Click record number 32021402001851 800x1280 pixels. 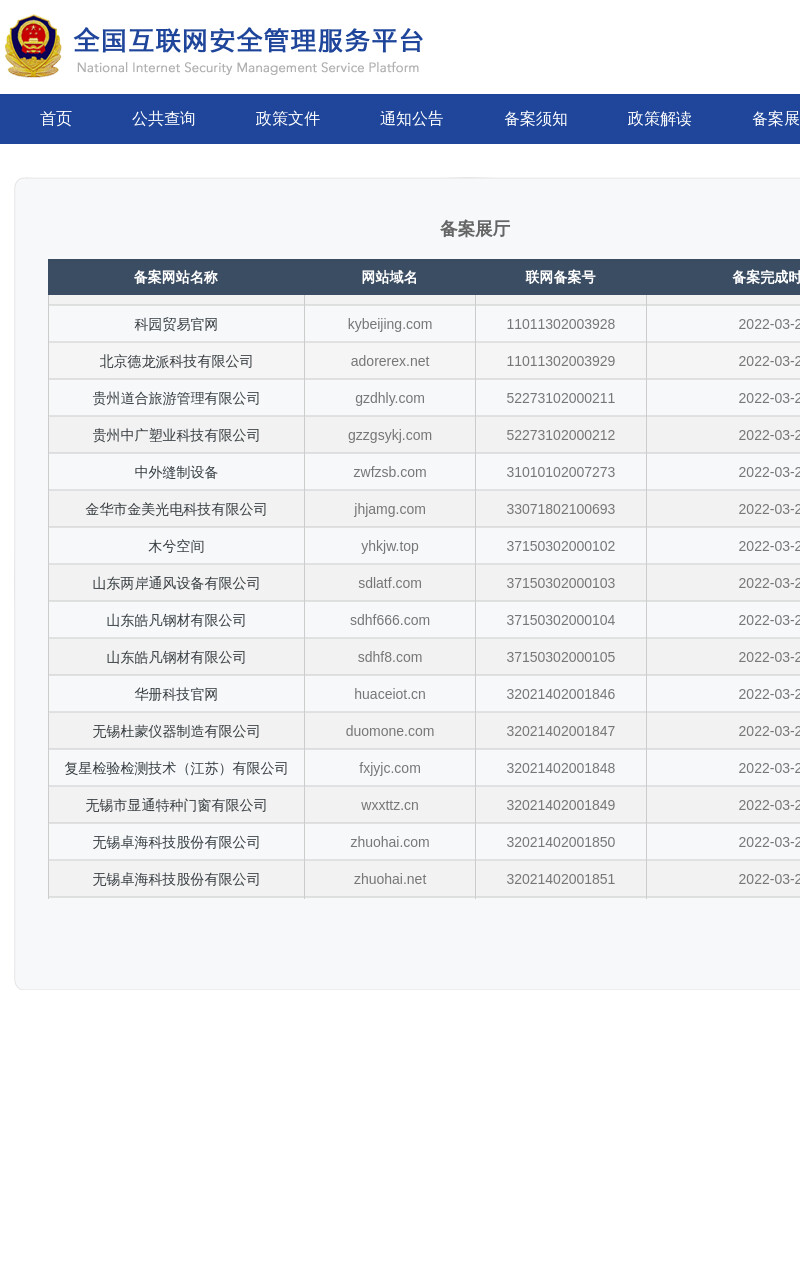coord(561,879)
